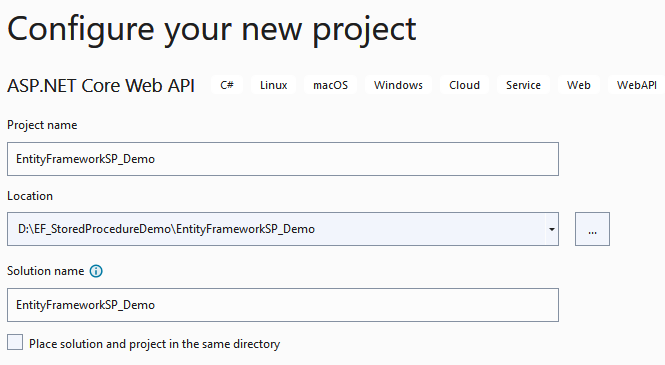Enable Place solution and project in same directory checkbox
665x365 pixels.
15,342
